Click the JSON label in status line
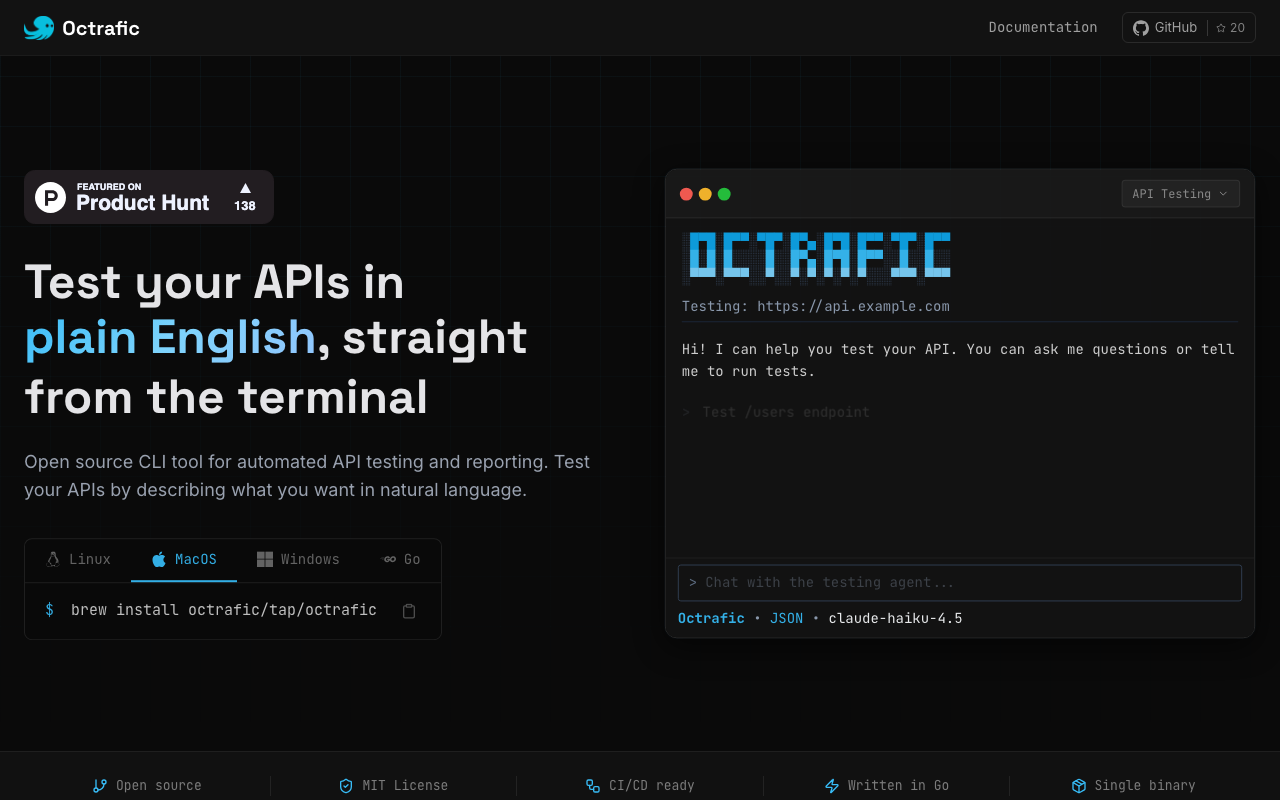1280x800 pixels. click(786, 618)
